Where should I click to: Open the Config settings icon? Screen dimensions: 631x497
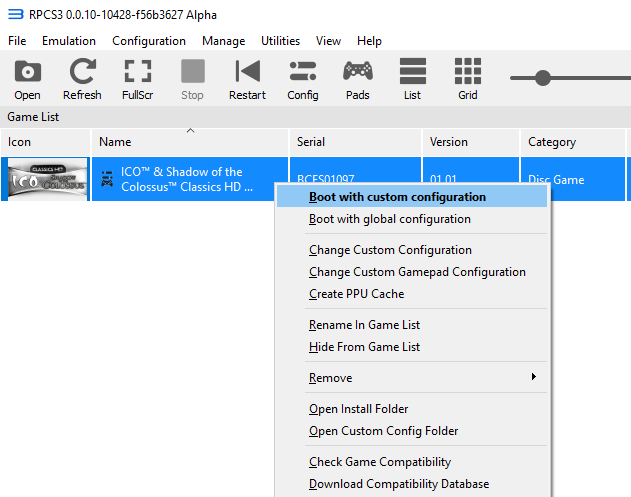(x=303, y=80)
